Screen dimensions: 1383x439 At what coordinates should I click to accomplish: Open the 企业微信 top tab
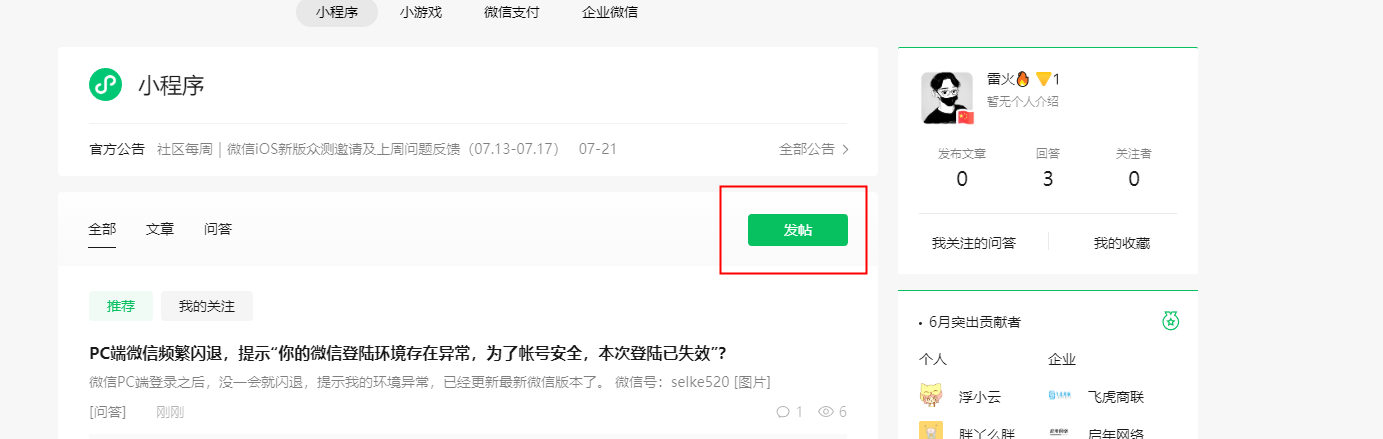(610, 12)
